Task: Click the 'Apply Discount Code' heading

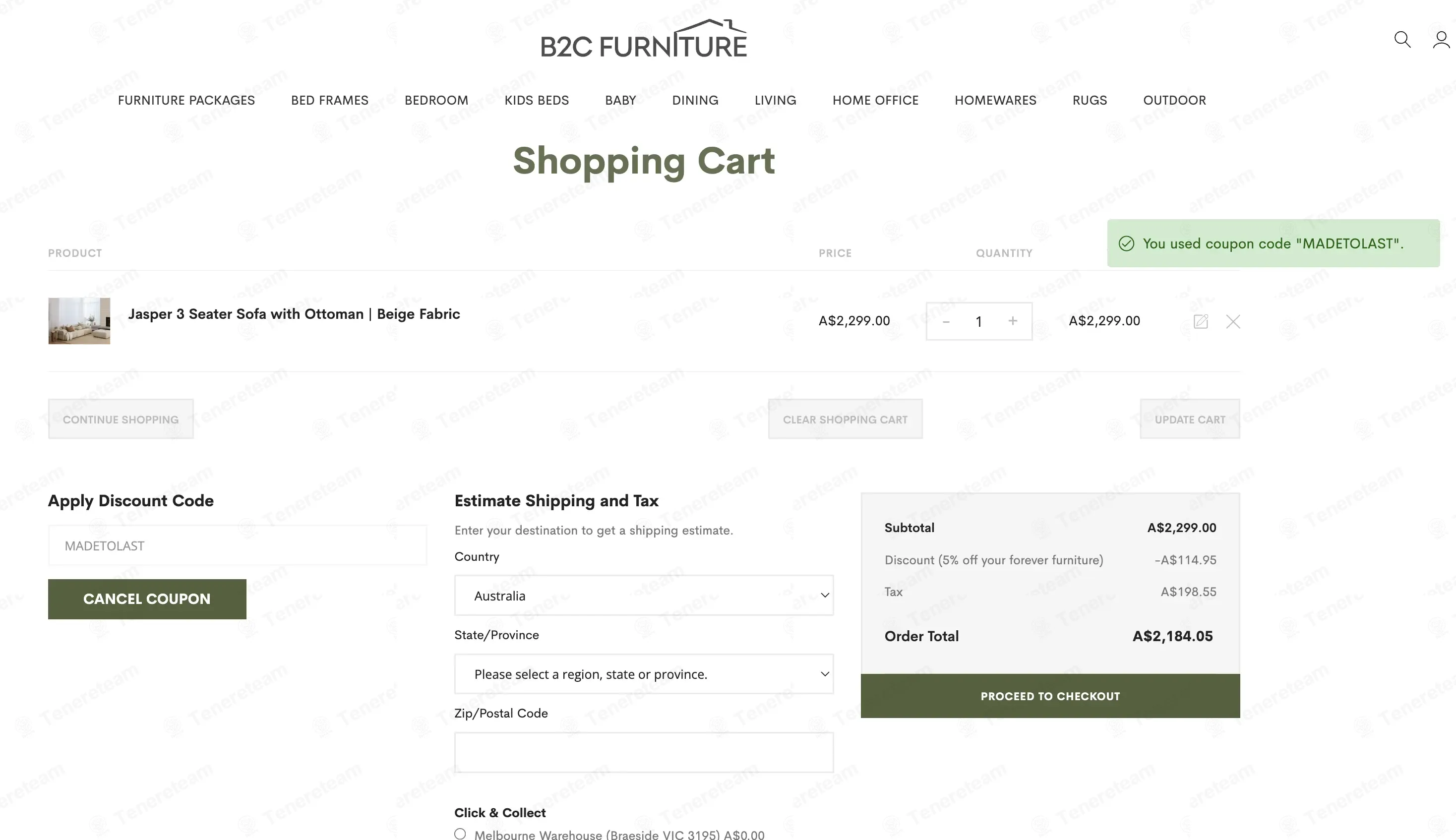Action: (x=131, y=501)
